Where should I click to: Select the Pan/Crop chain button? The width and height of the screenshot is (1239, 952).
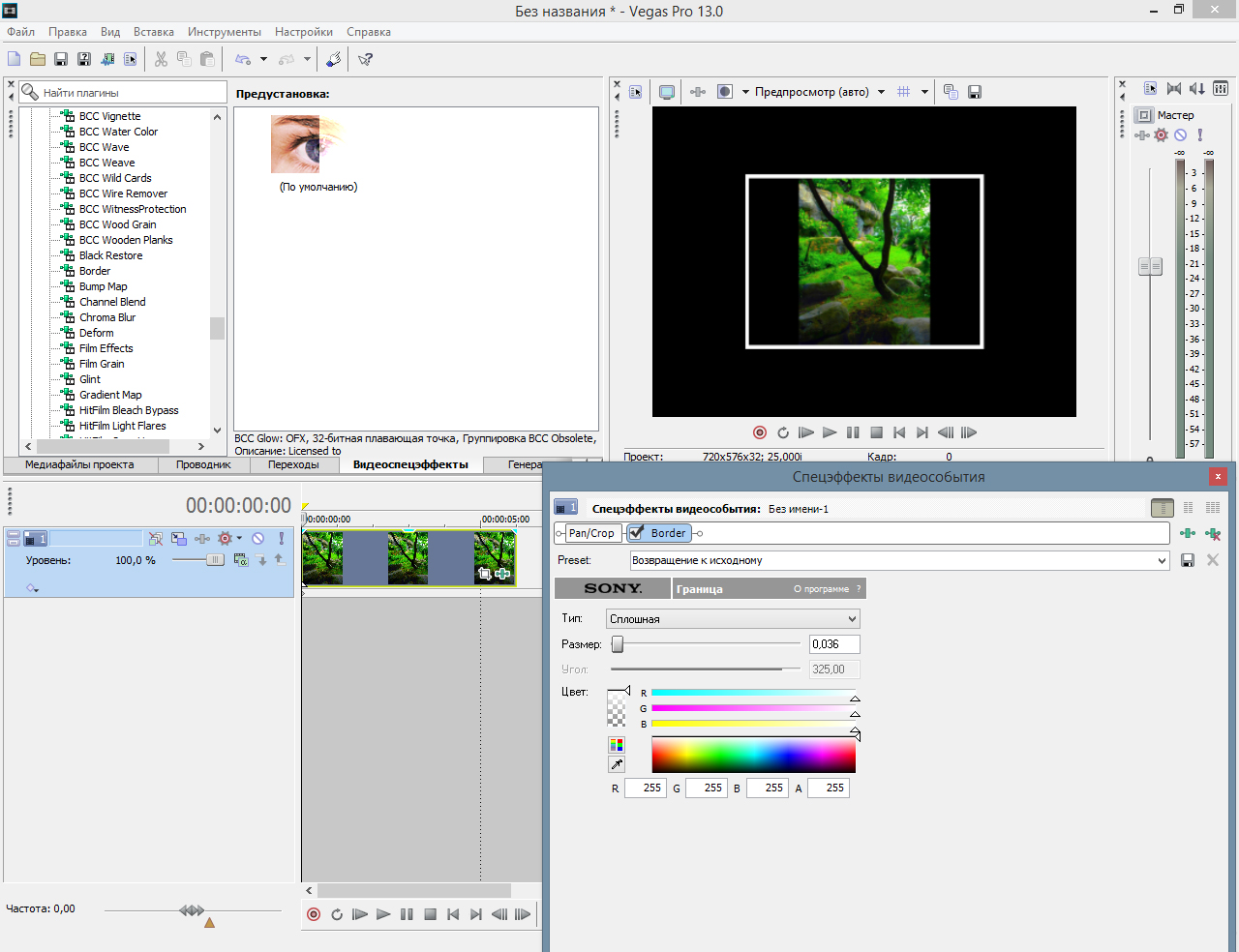click(x=591, y=533)
